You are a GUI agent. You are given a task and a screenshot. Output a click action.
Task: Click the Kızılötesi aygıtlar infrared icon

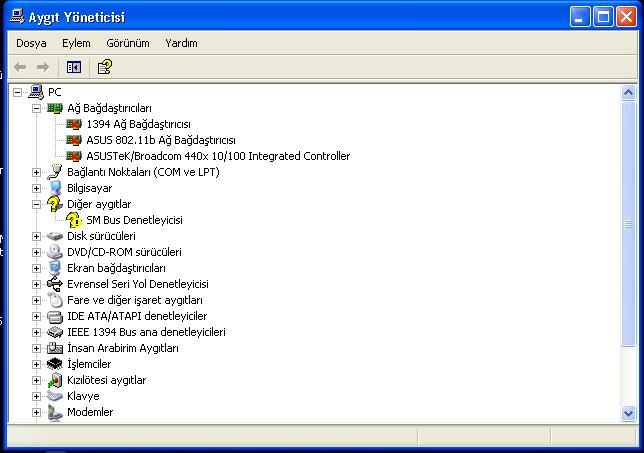pyautogui.click(x=55, y=380)
